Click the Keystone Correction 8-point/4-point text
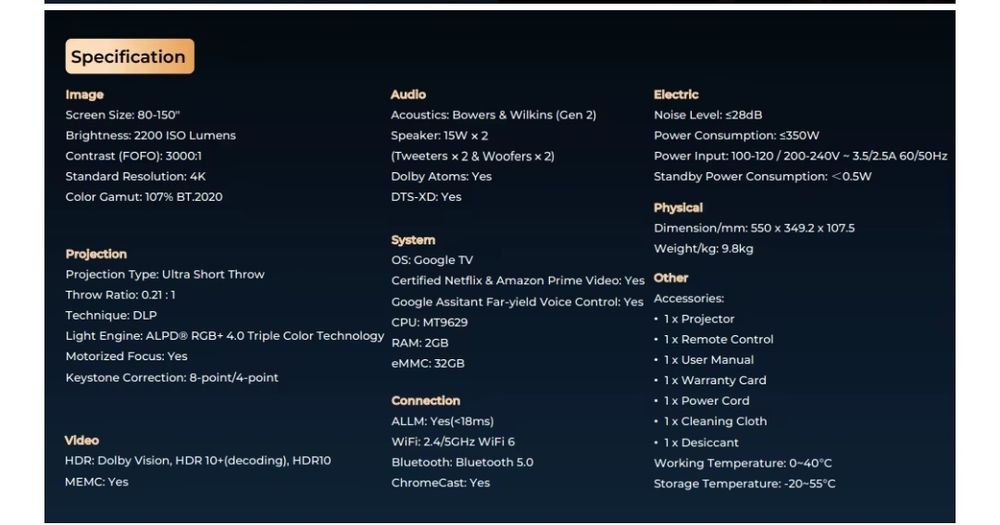The image size is (1000, 525). point(172,378)
